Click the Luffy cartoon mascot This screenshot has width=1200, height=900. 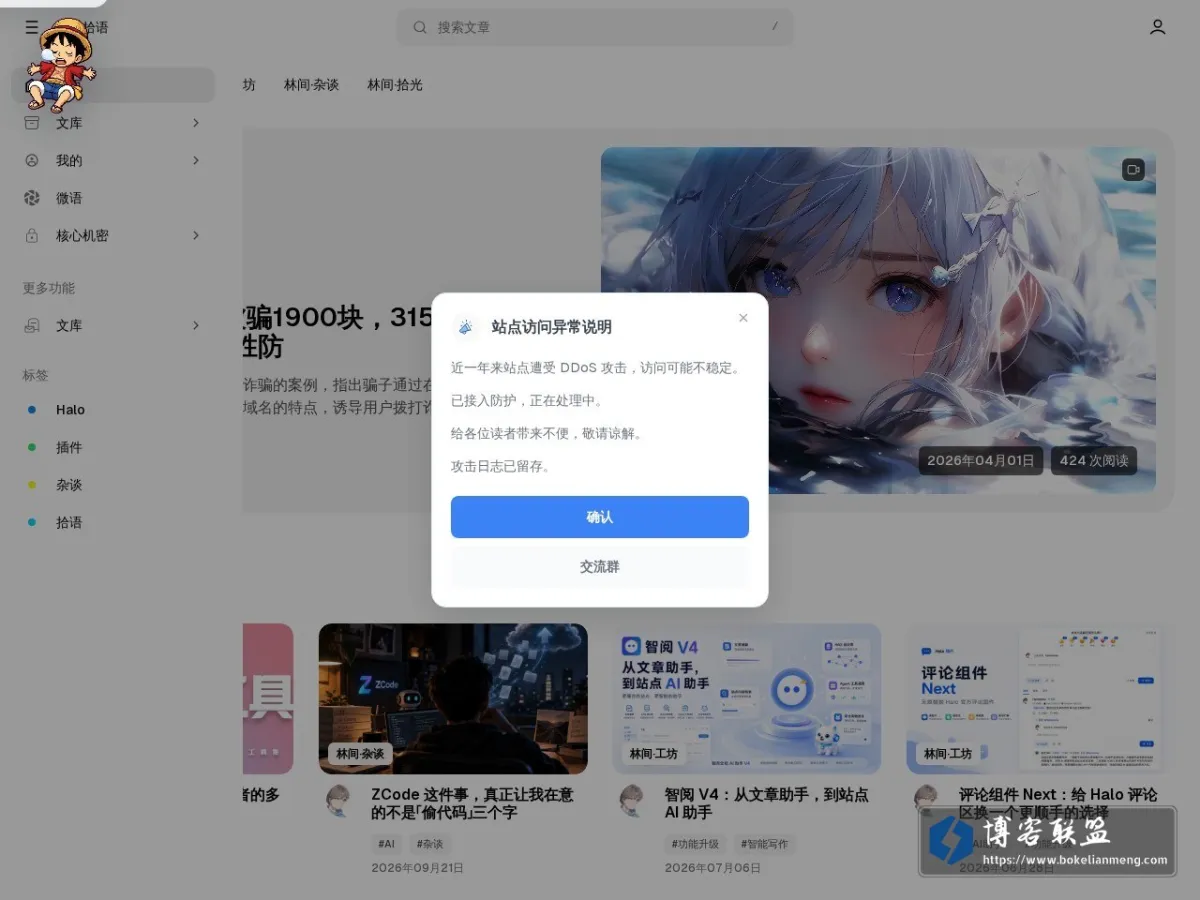pyautogui.click(x=60, y=64)
